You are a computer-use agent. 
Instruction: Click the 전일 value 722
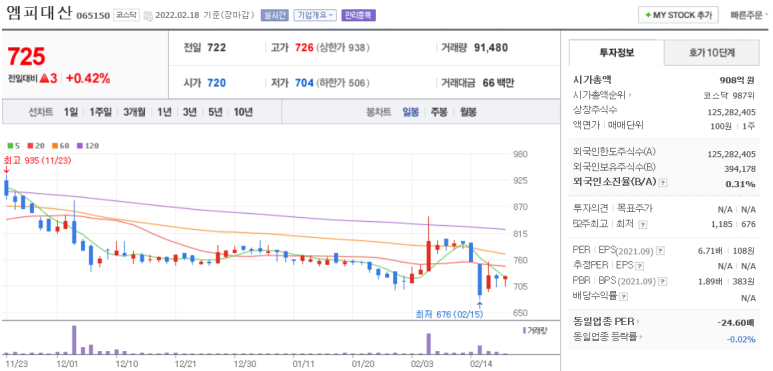coord(216,48)
